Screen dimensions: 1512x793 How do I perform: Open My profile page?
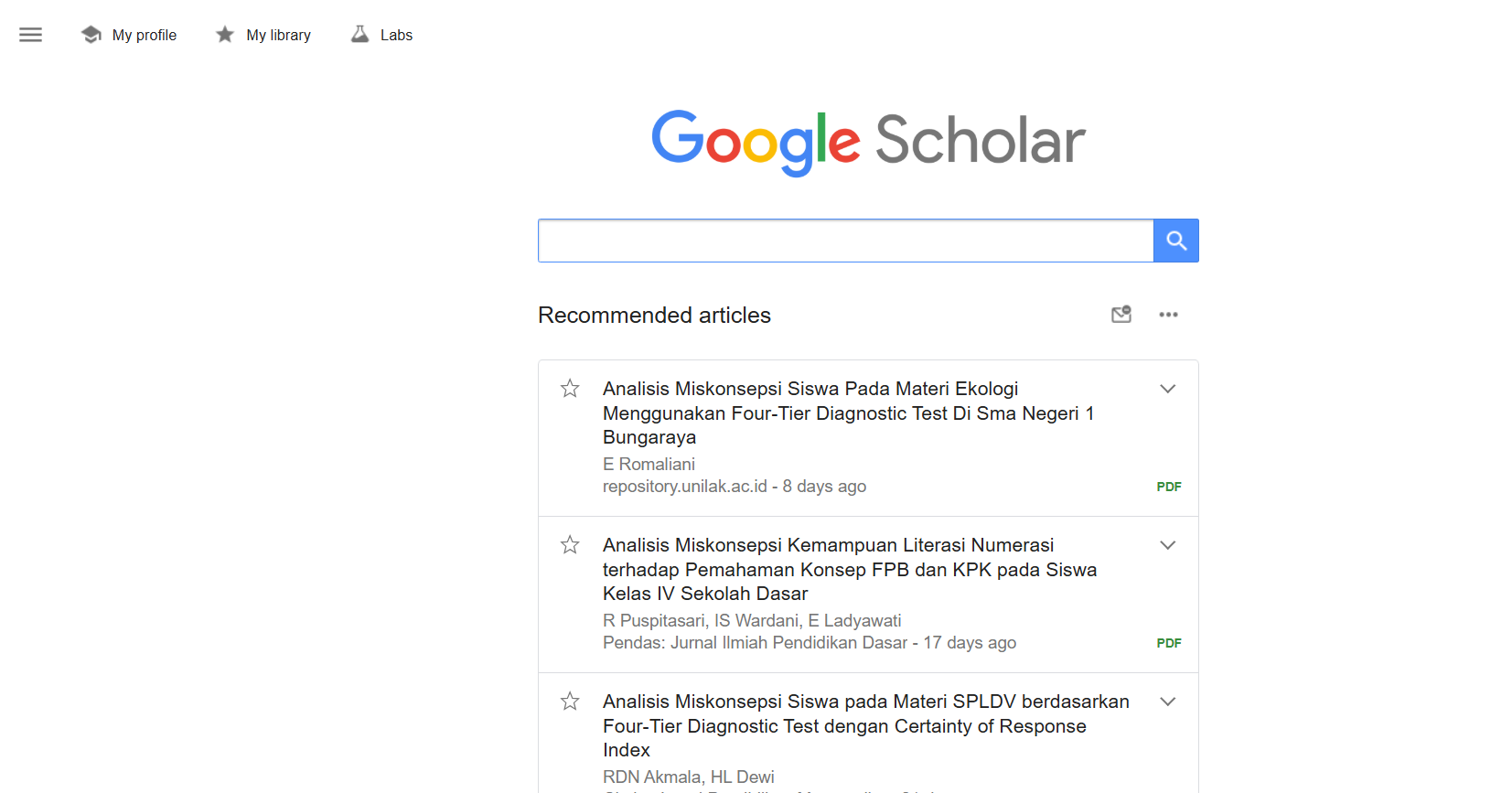coord(145,35)
